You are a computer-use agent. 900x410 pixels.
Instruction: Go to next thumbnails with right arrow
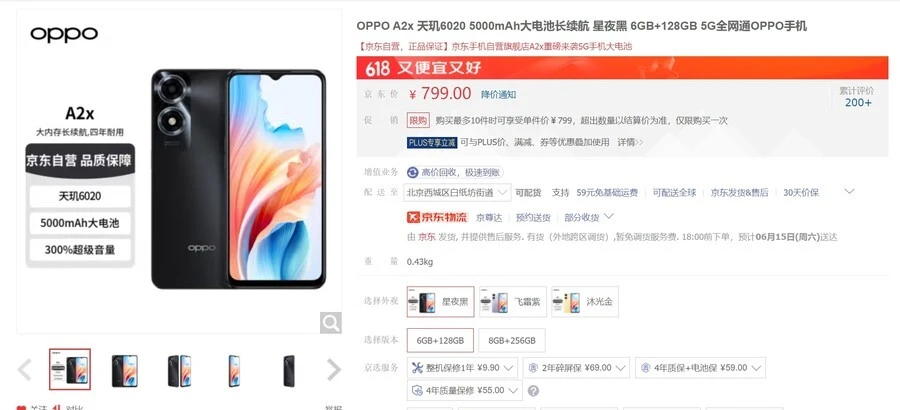(x=333, y=370)
